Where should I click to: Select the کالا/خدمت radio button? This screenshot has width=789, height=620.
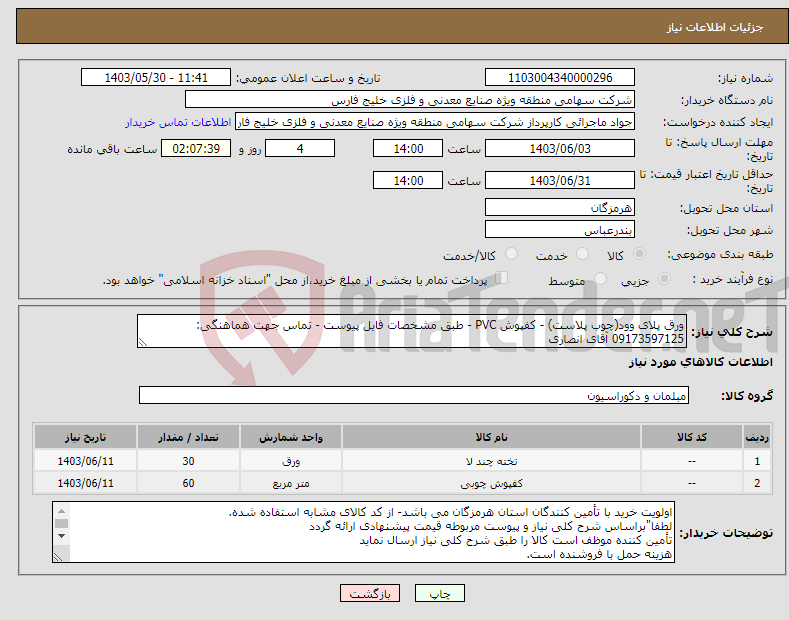(511, 254)
